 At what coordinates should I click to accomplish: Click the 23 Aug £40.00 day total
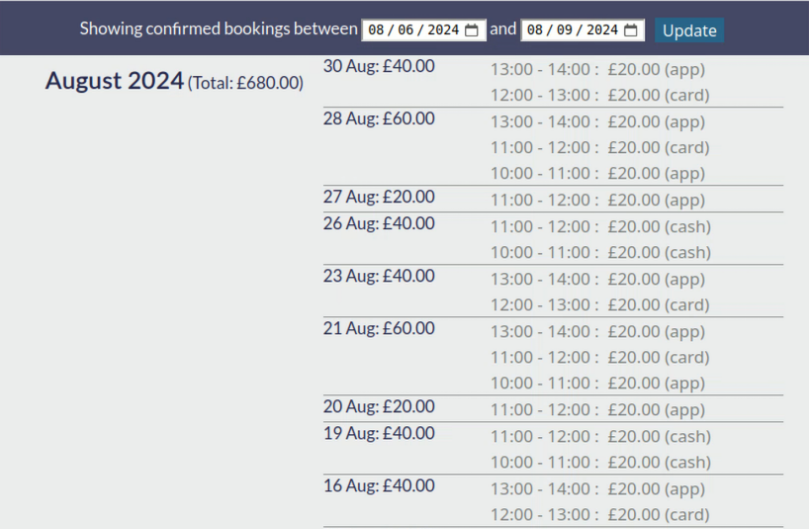[379, 276]
